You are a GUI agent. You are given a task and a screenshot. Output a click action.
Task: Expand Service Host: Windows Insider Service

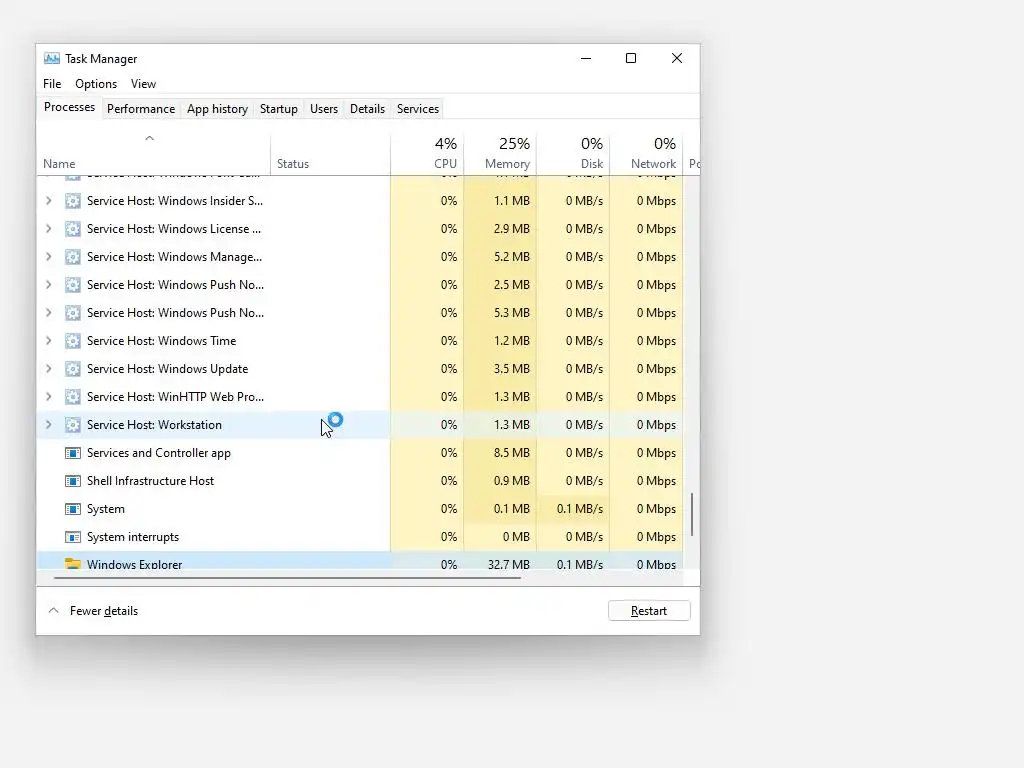[x=48, y=201]
